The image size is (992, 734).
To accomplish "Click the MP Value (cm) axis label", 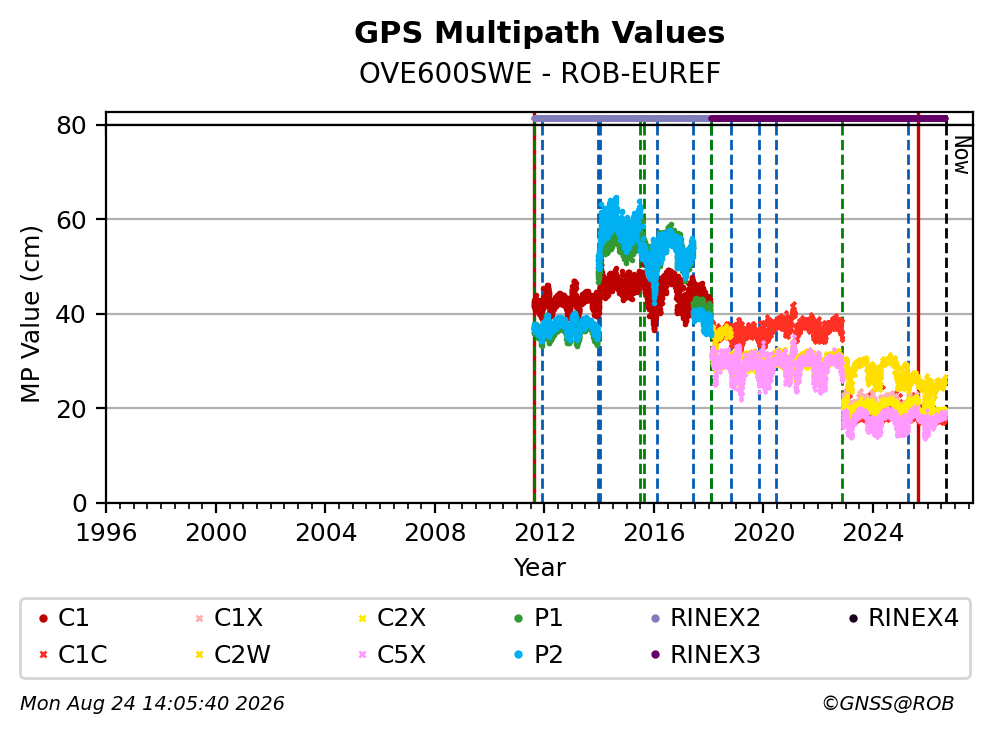I will pos(30,314).
